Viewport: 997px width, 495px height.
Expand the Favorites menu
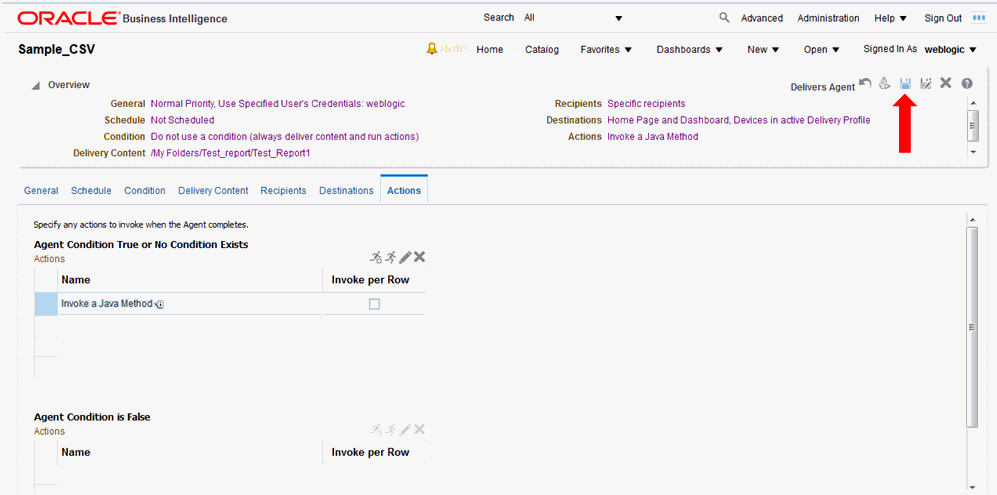click(x=606, y=50)
